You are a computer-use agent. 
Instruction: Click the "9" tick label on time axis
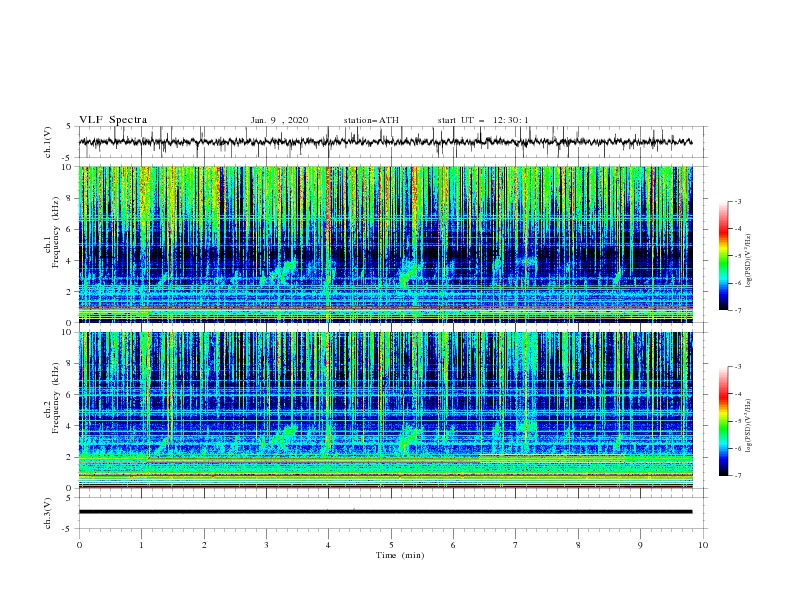(x=640, y=545)
